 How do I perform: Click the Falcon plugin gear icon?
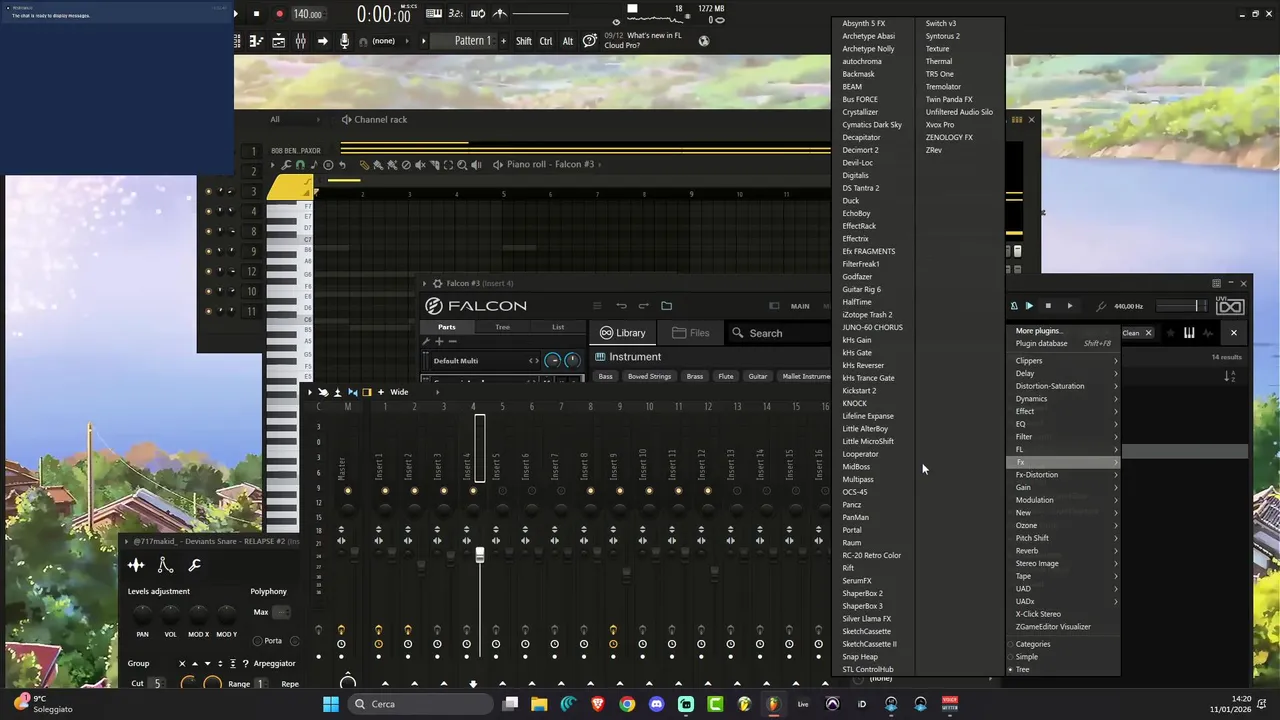pyautogui.click(x=437, y=283)
